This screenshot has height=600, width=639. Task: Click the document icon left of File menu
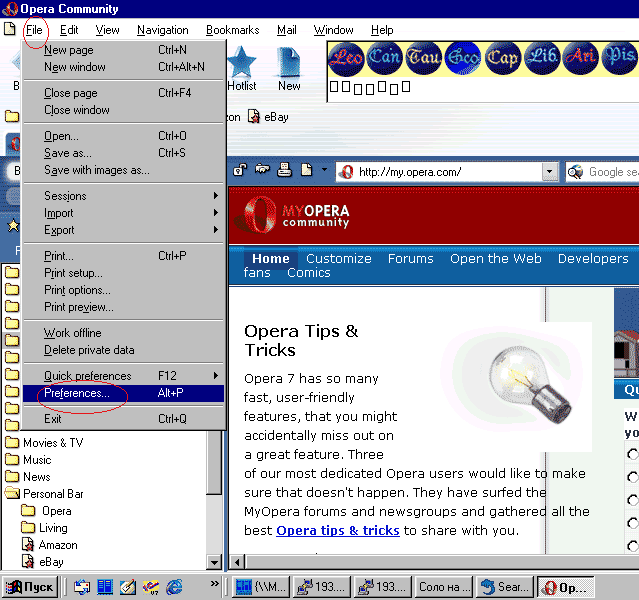click(9, 29)
